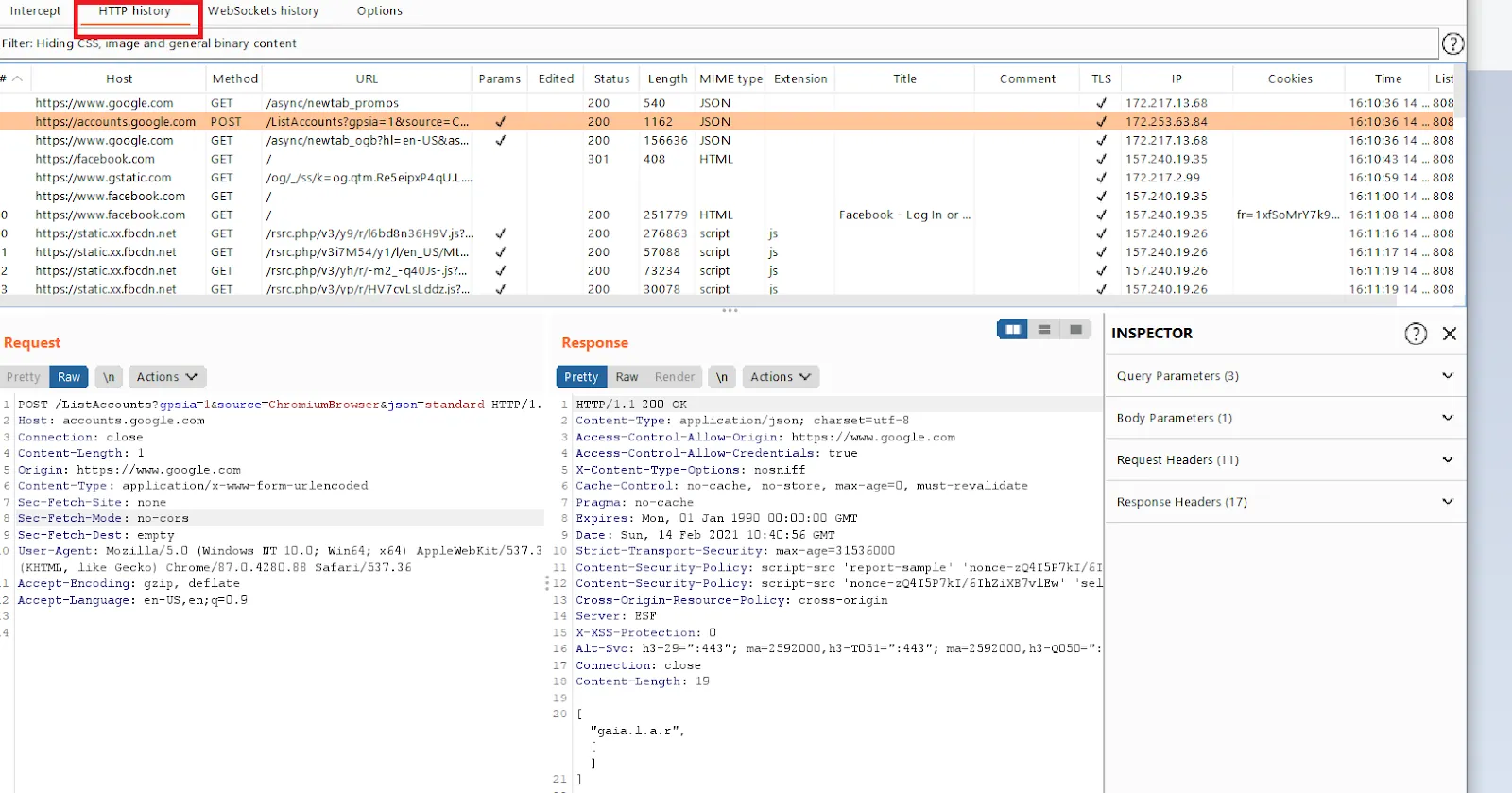Select the www.gstatic.com request row
The height and width of the screenshot is (793, 1512).
pos(728,178)
